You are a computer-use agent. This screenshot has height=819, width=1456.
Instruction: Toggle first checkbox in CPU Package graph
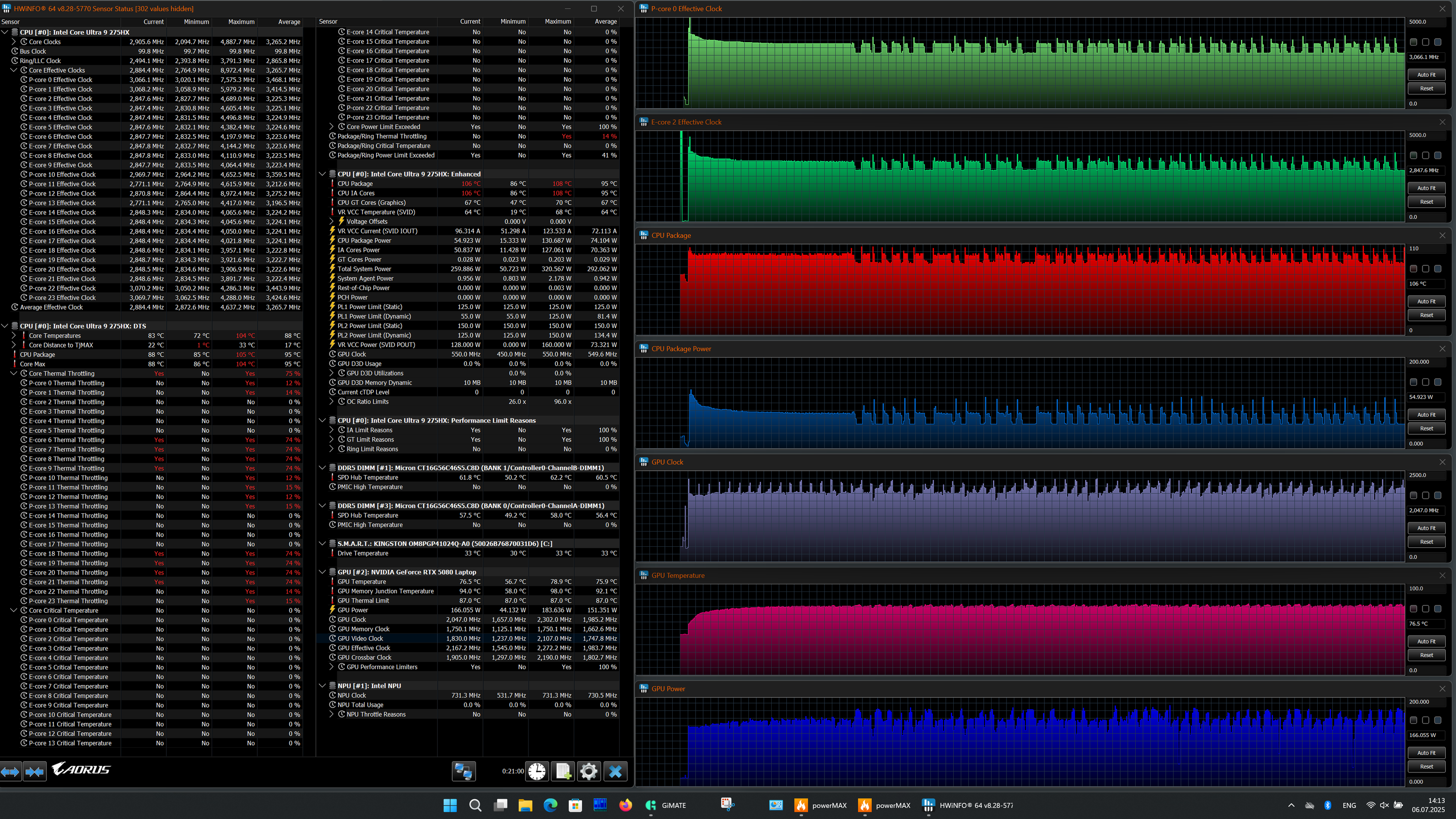coord(1413,269)
